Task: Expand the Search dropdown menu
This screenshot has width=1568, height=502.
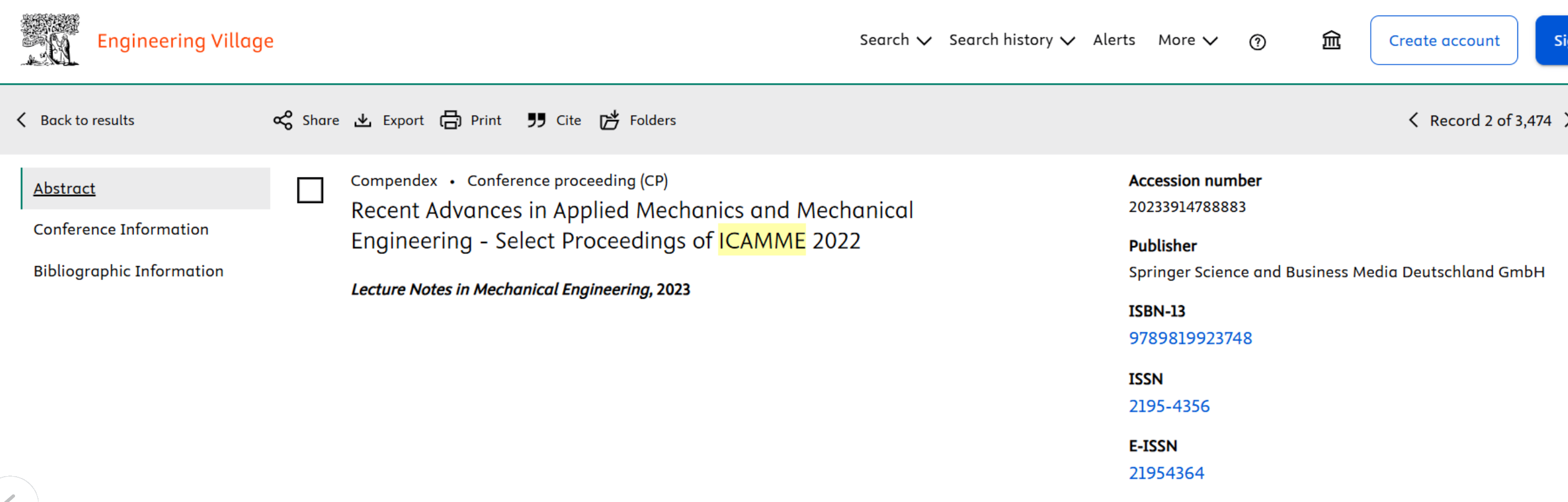Action: pos(895,40)
